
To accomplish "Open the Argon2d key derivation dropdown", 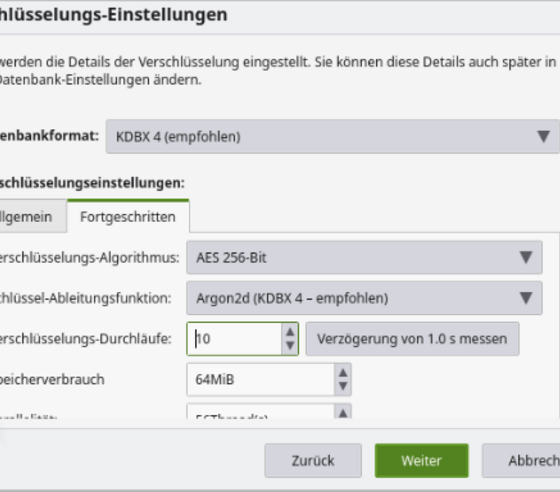I will 364,298.
